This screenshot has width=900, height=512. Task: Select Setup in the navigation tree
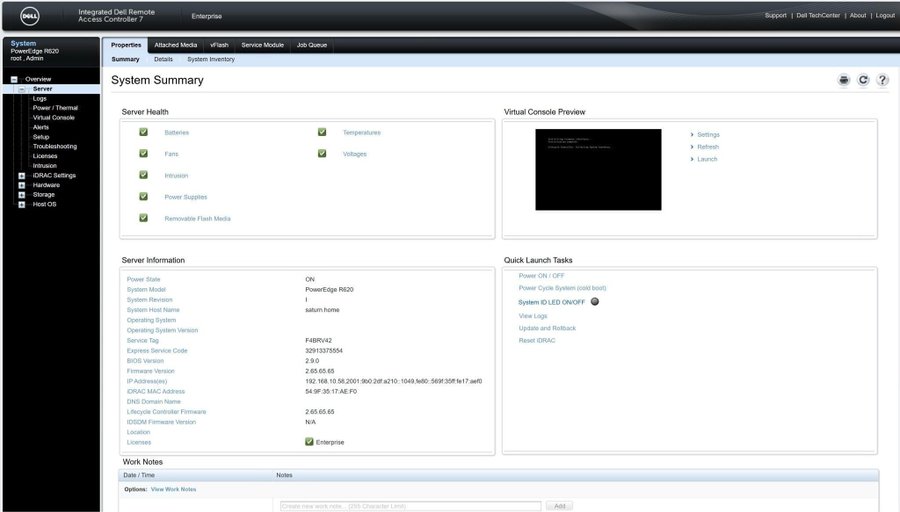point(41,137)
